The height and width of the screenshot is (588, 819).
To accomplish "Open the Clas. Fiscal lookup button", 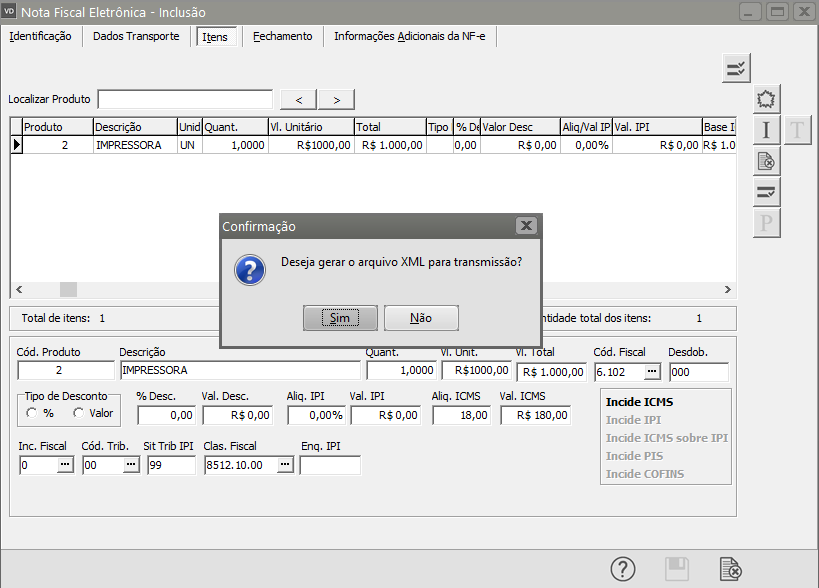I will tap(284, 465).
